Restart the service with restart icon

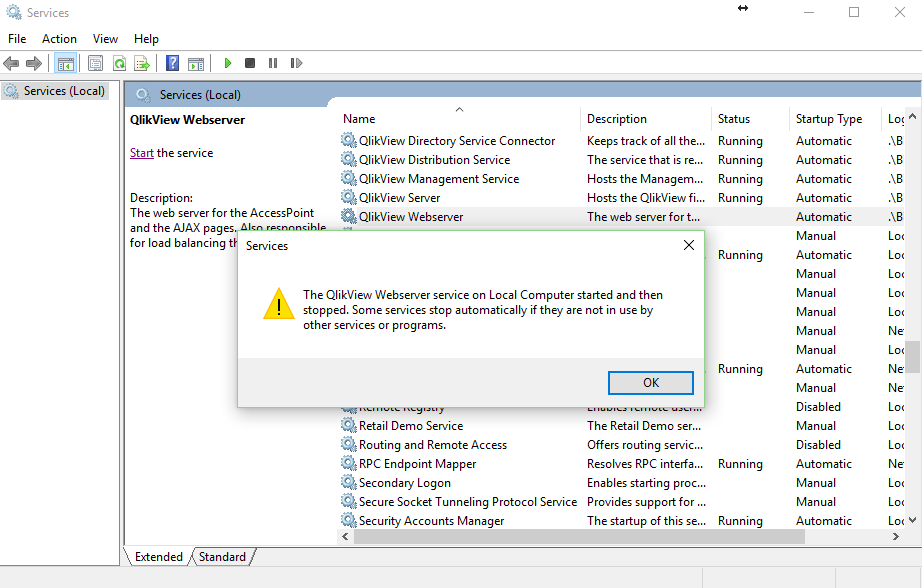(x=296, y=63)
